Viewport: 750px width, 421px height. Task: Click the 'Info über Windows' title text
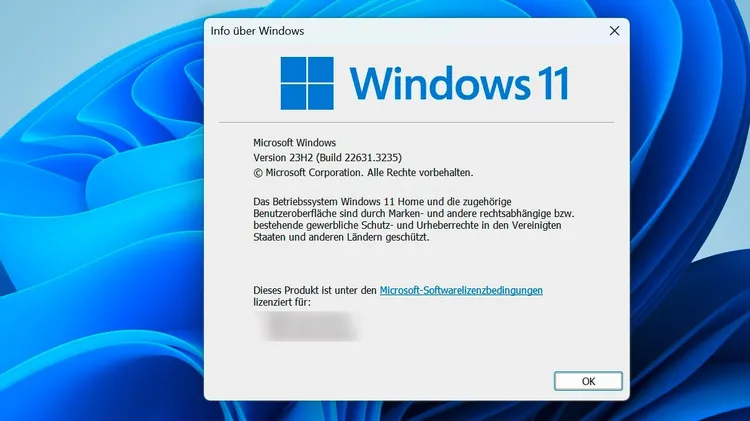(257, 31)
